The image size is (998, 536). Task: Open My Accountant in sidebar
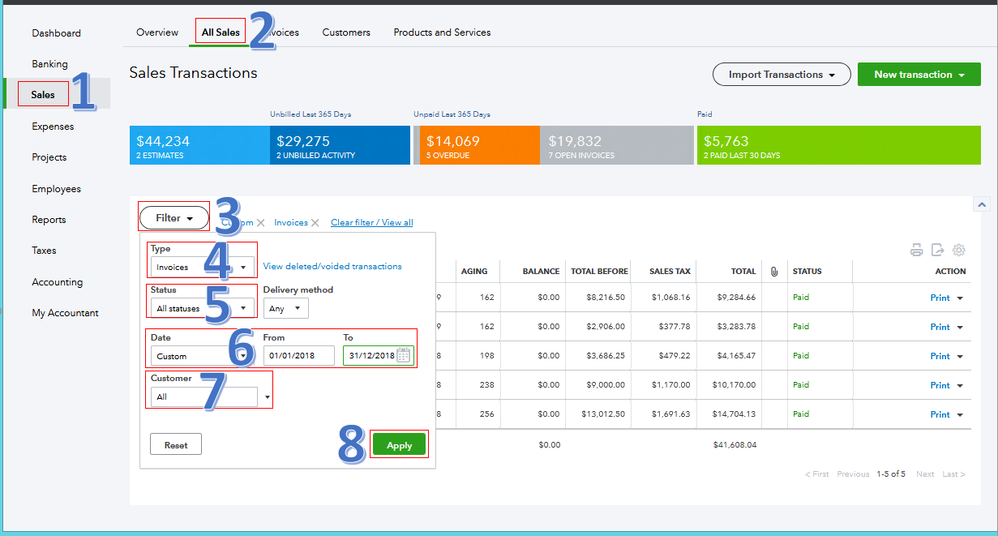tap(65, 313)
